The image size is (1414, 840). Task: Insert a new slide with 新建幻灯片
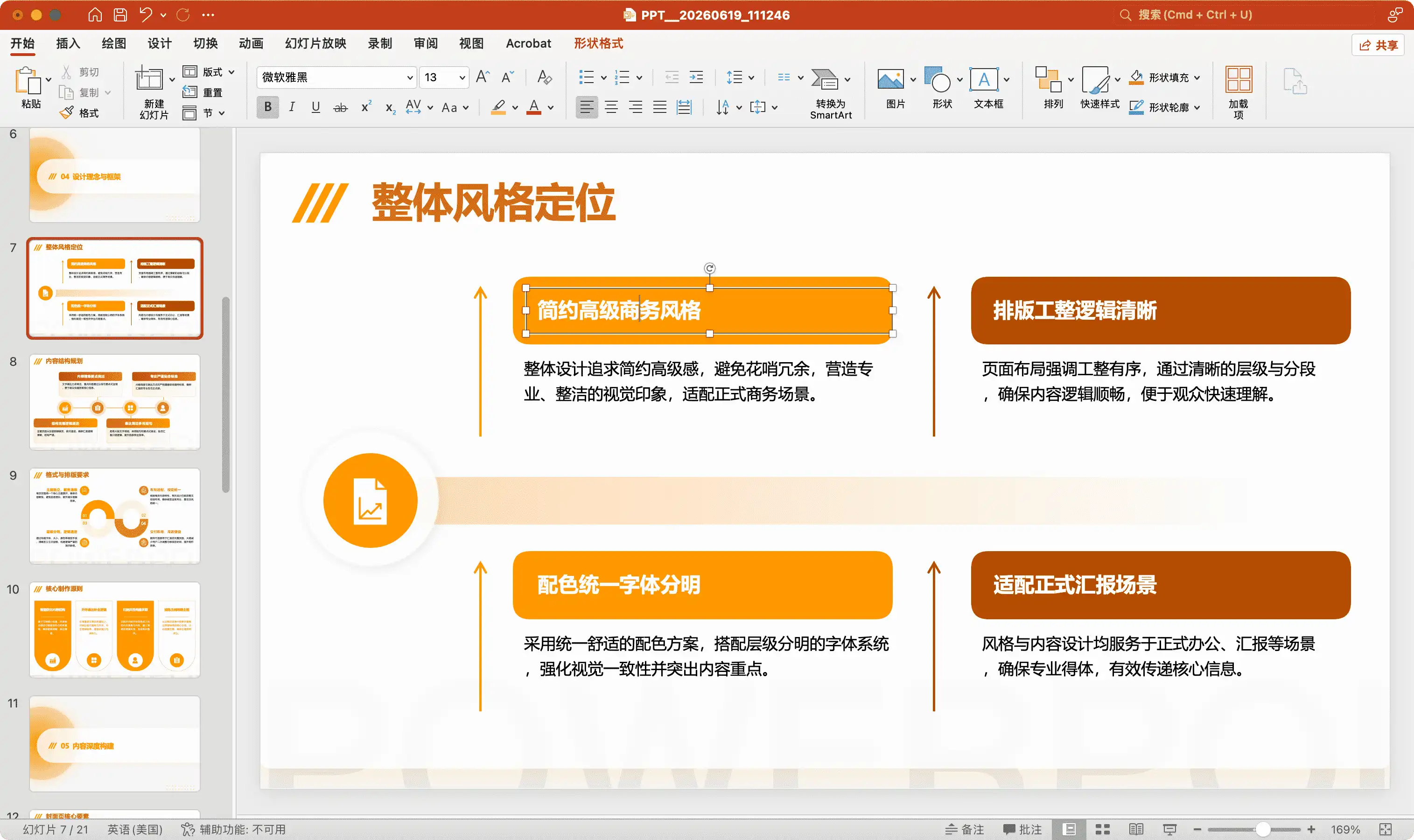point(149,79)
